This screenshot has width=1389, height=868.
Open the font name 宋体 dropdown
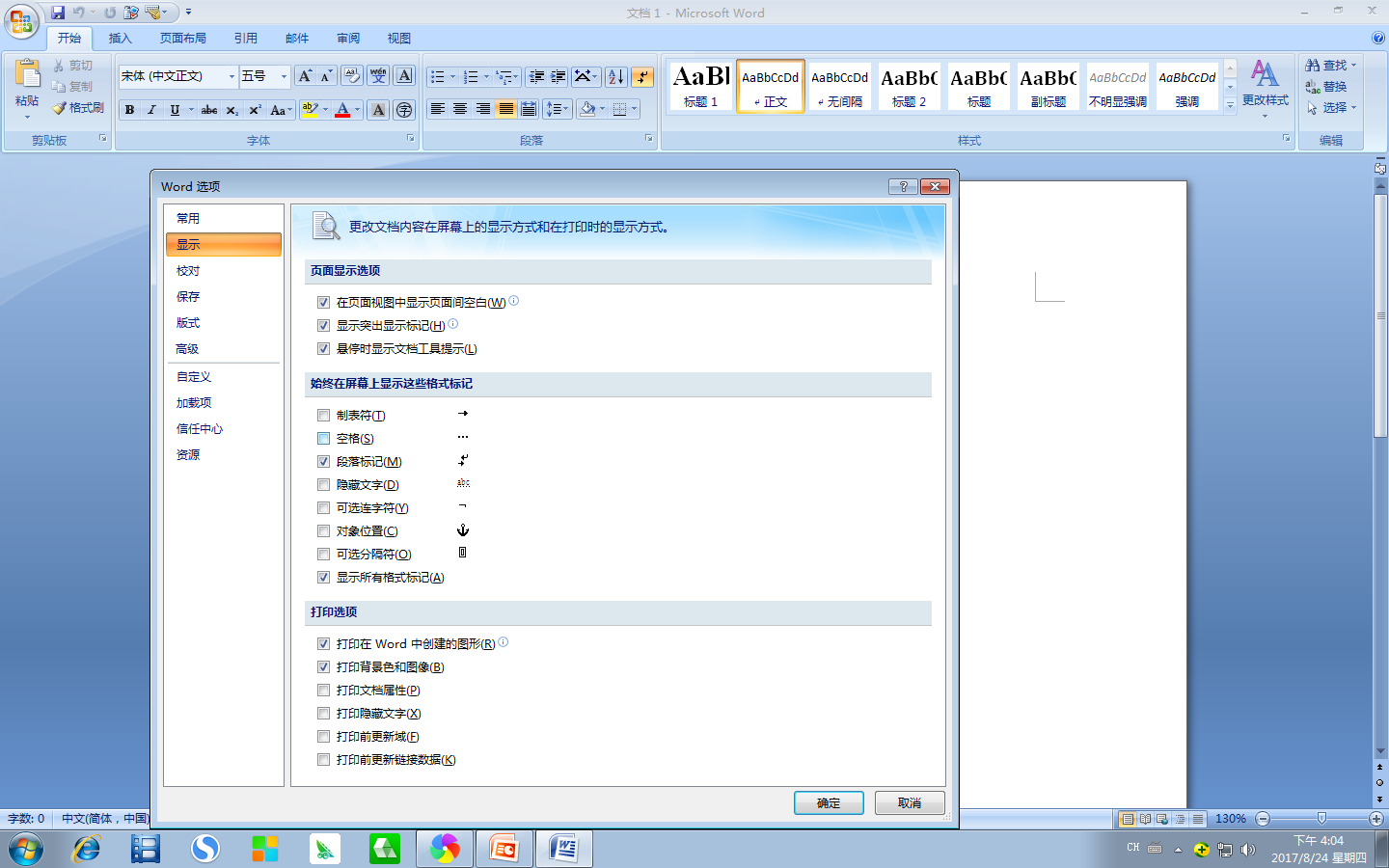pos(231,76)
